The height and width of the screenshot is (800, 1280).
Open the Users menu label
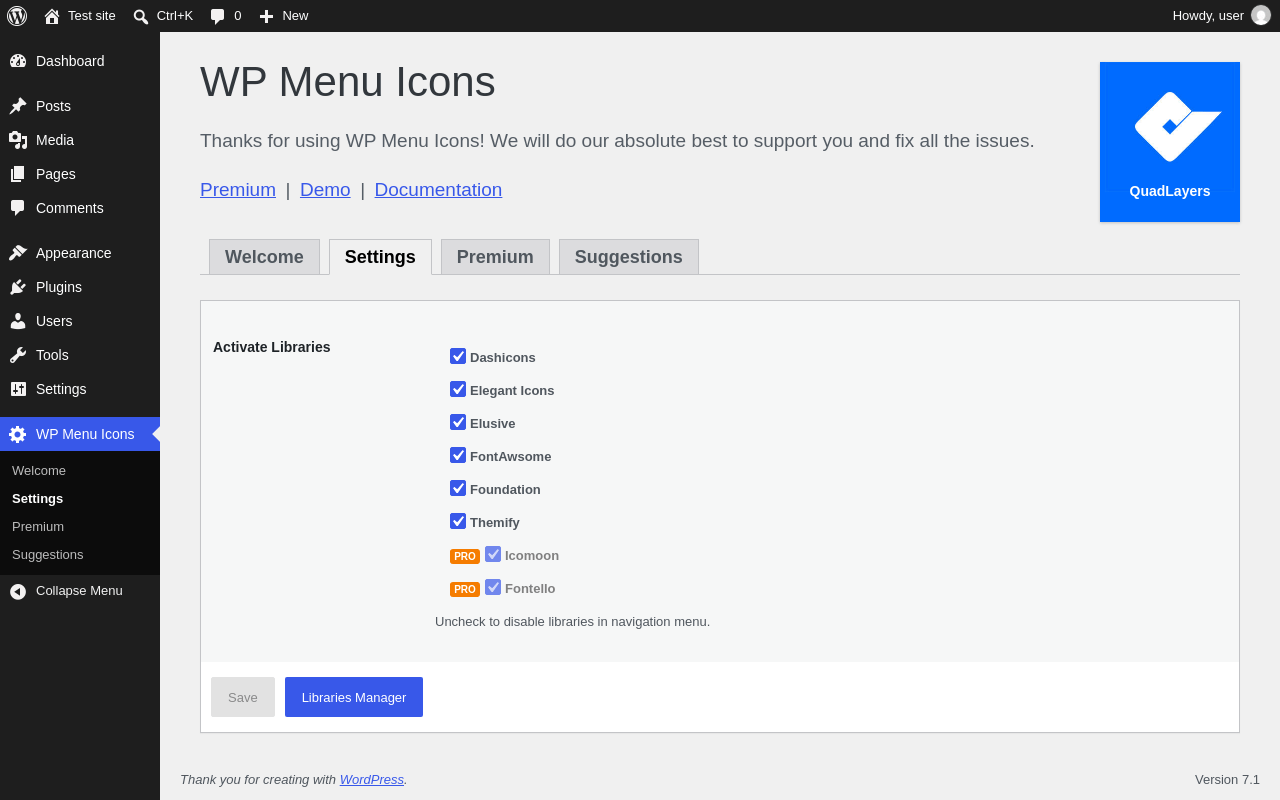pyautogui.click(x=54, y=321)
